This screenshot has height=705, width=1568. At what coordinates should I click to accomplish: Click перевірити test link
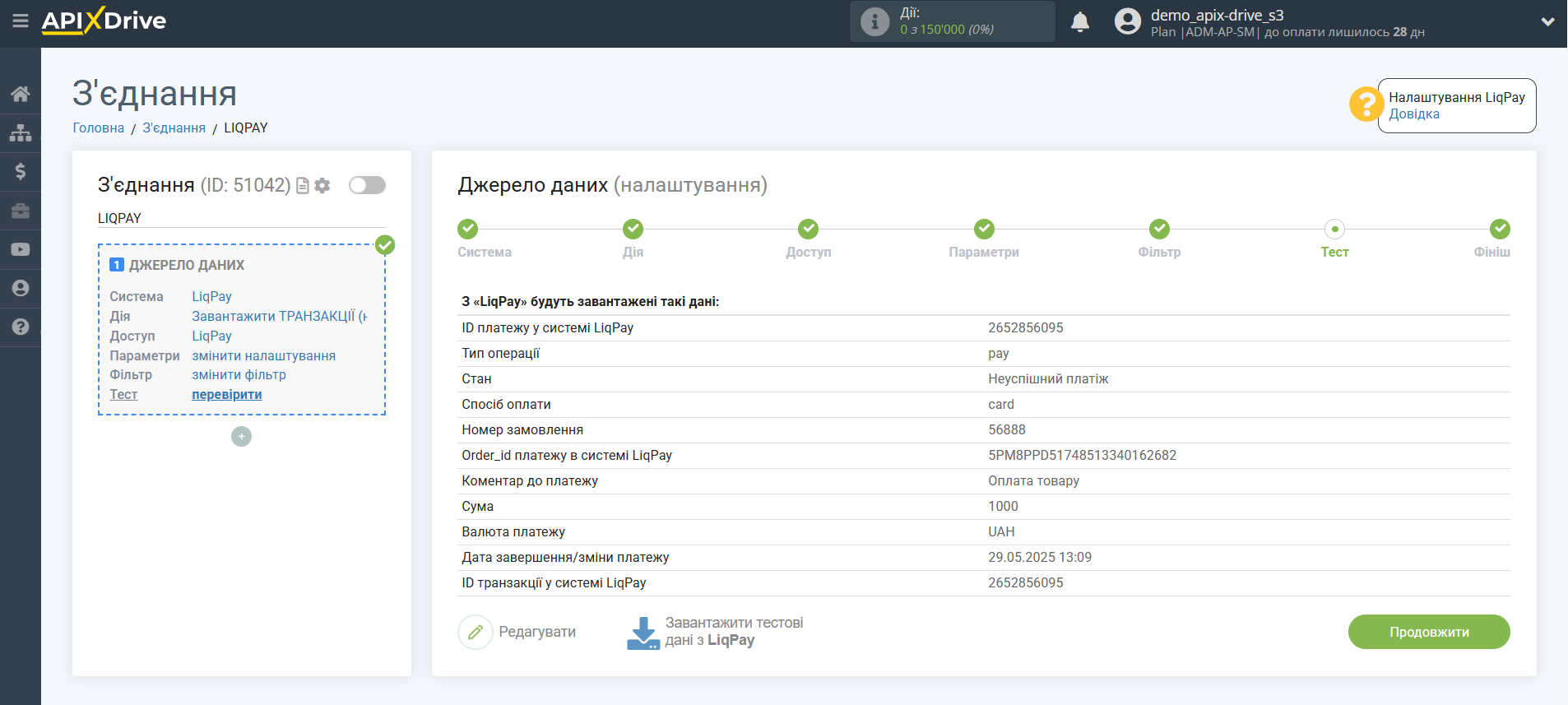point(227,394)
